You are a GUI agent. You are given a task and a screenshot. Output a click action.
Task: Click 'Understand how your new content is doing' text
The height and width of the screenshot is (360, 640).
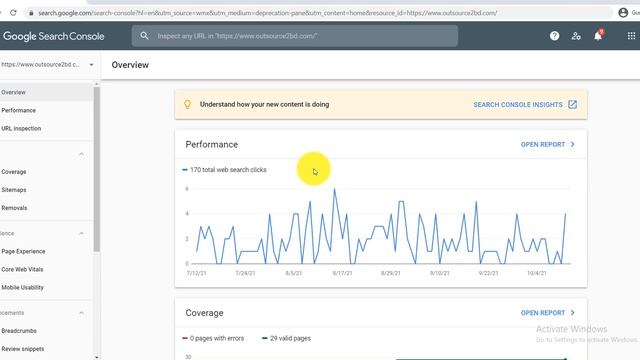click(264, 104)
